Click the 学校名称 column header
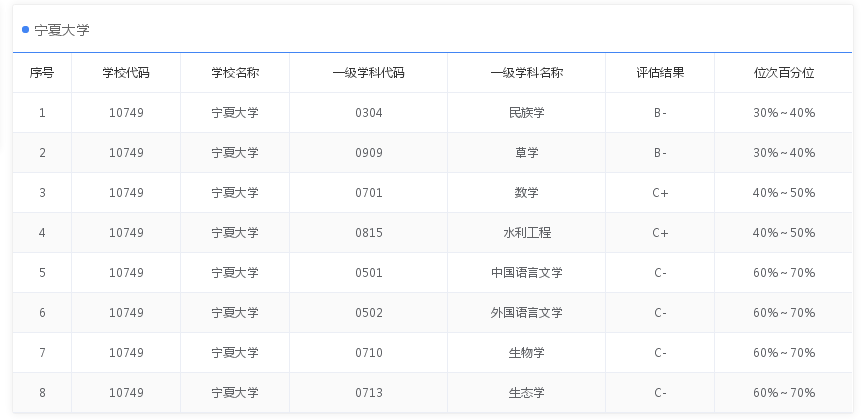Screen dimensions: 863x420 coord(235,73)
